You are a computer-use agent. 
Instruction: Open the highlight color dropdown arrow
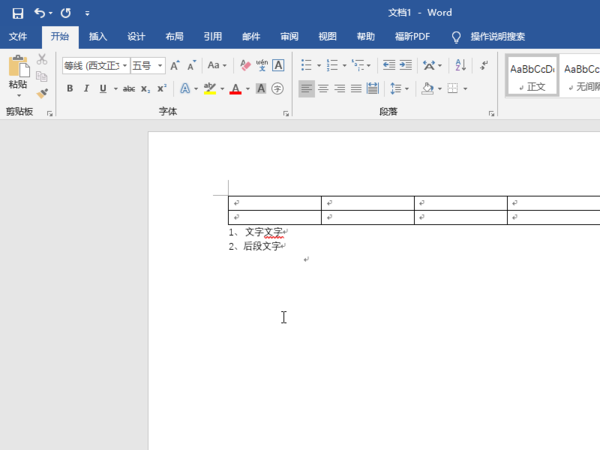(222, 89)
